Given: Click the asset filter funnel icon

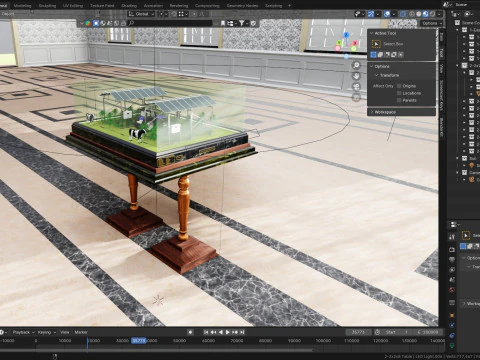Looking at the screenshot, I should (x=242, y=23).
